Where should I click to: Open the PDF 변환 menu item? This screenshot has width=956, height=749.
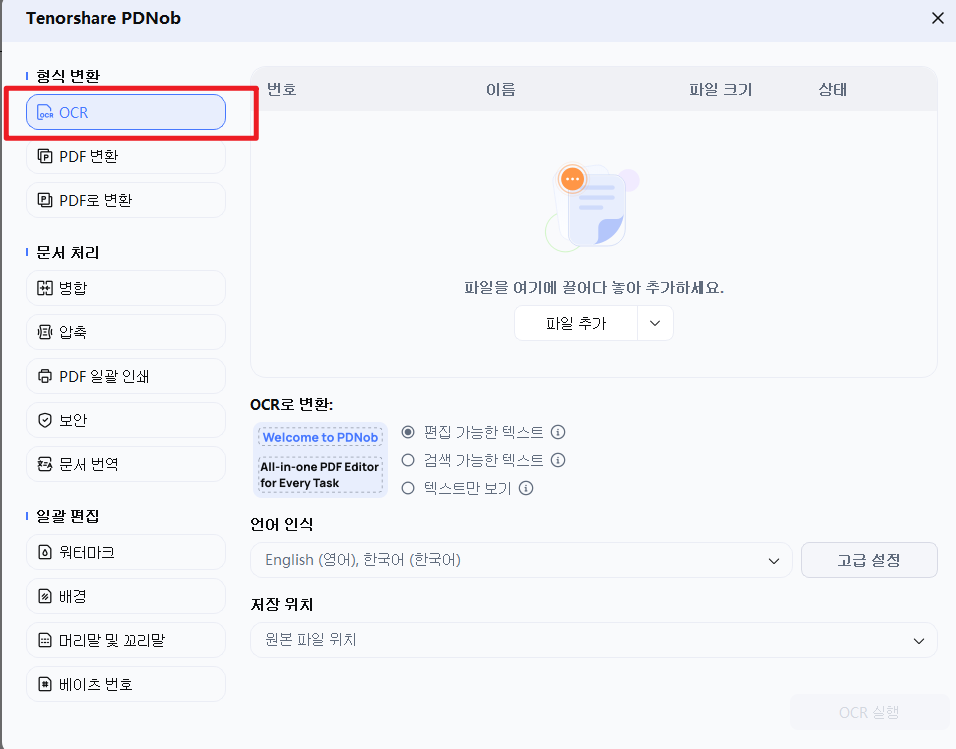point(126,157)
